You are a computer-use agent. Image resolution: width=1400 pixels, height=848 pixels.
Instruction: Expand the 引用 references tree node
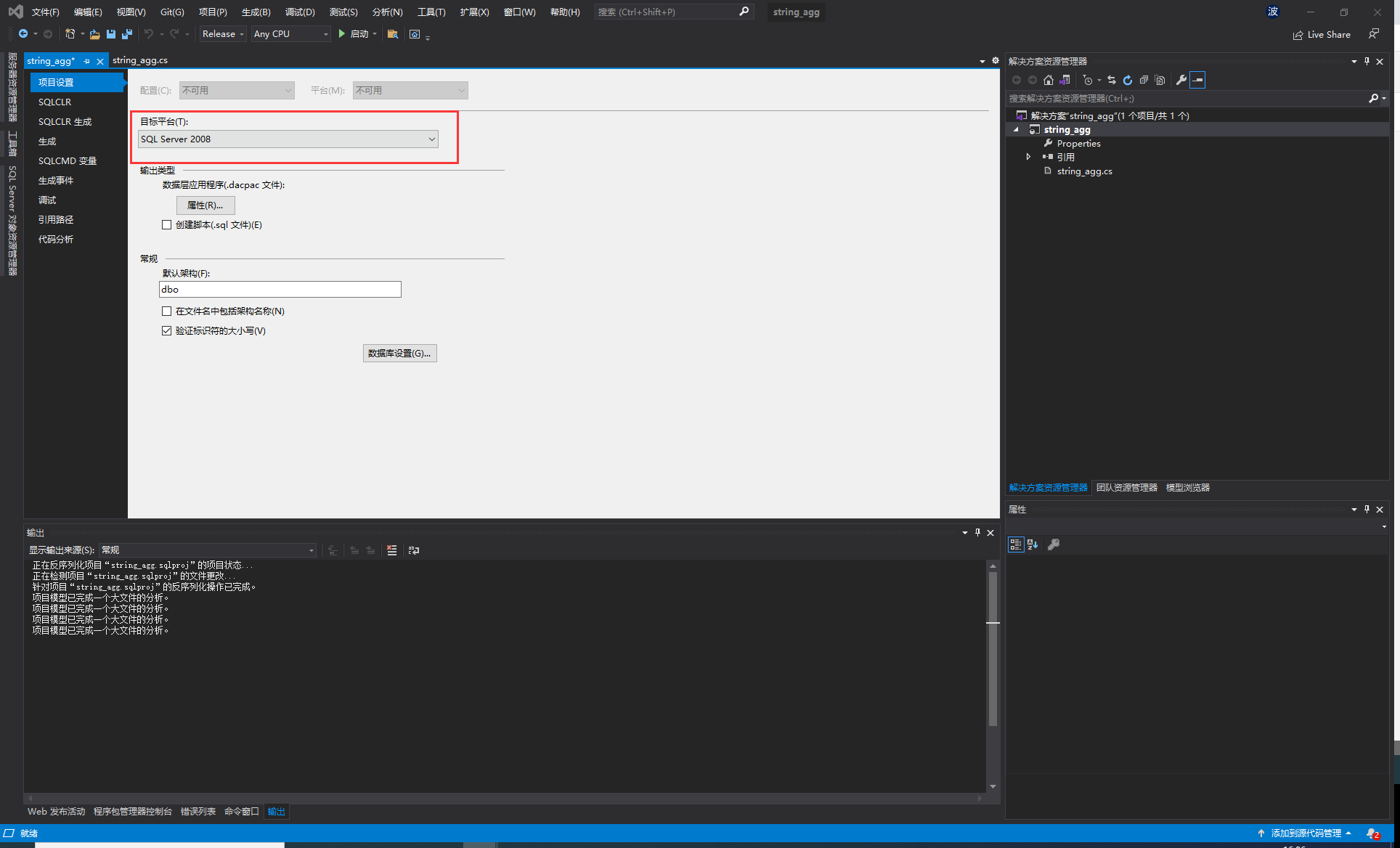coord(1028,157)
